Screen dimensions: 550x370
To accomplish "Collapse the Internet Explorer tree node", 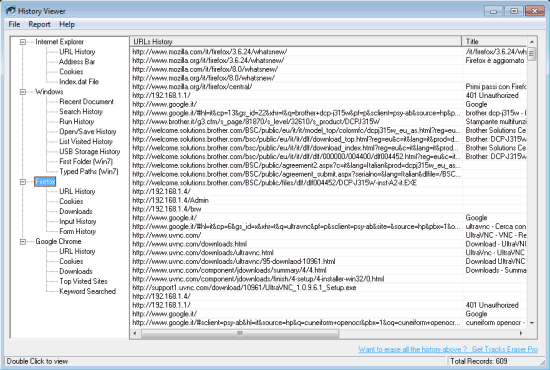I will point(23,42).
